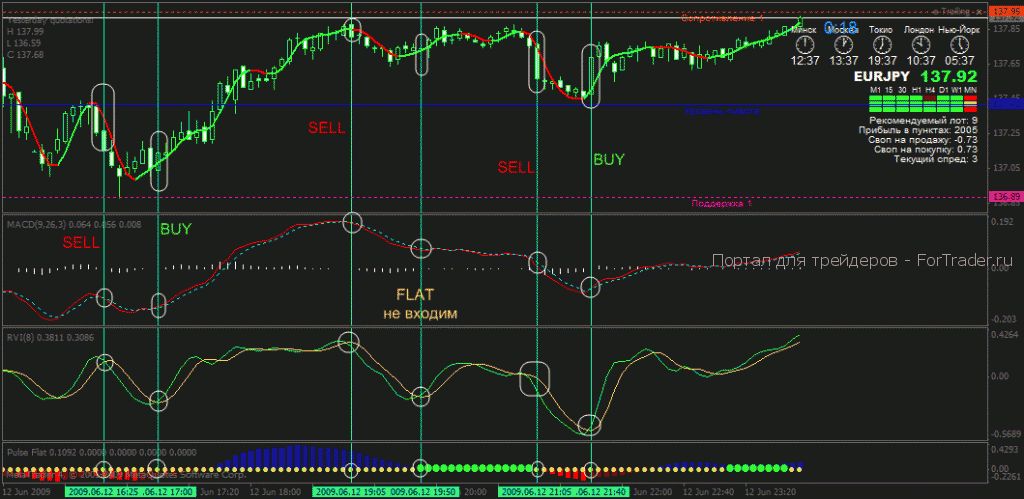Click the Tokyo clock icon
Viewport: 1024px width, 499px height.
(882, 44)
